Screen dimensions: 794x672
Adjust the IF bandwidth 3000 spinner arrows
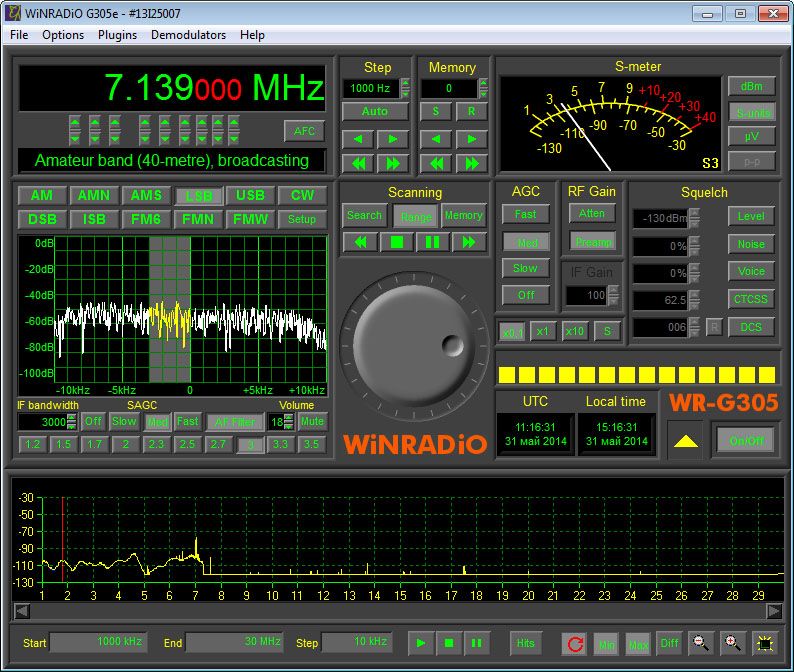72,422
